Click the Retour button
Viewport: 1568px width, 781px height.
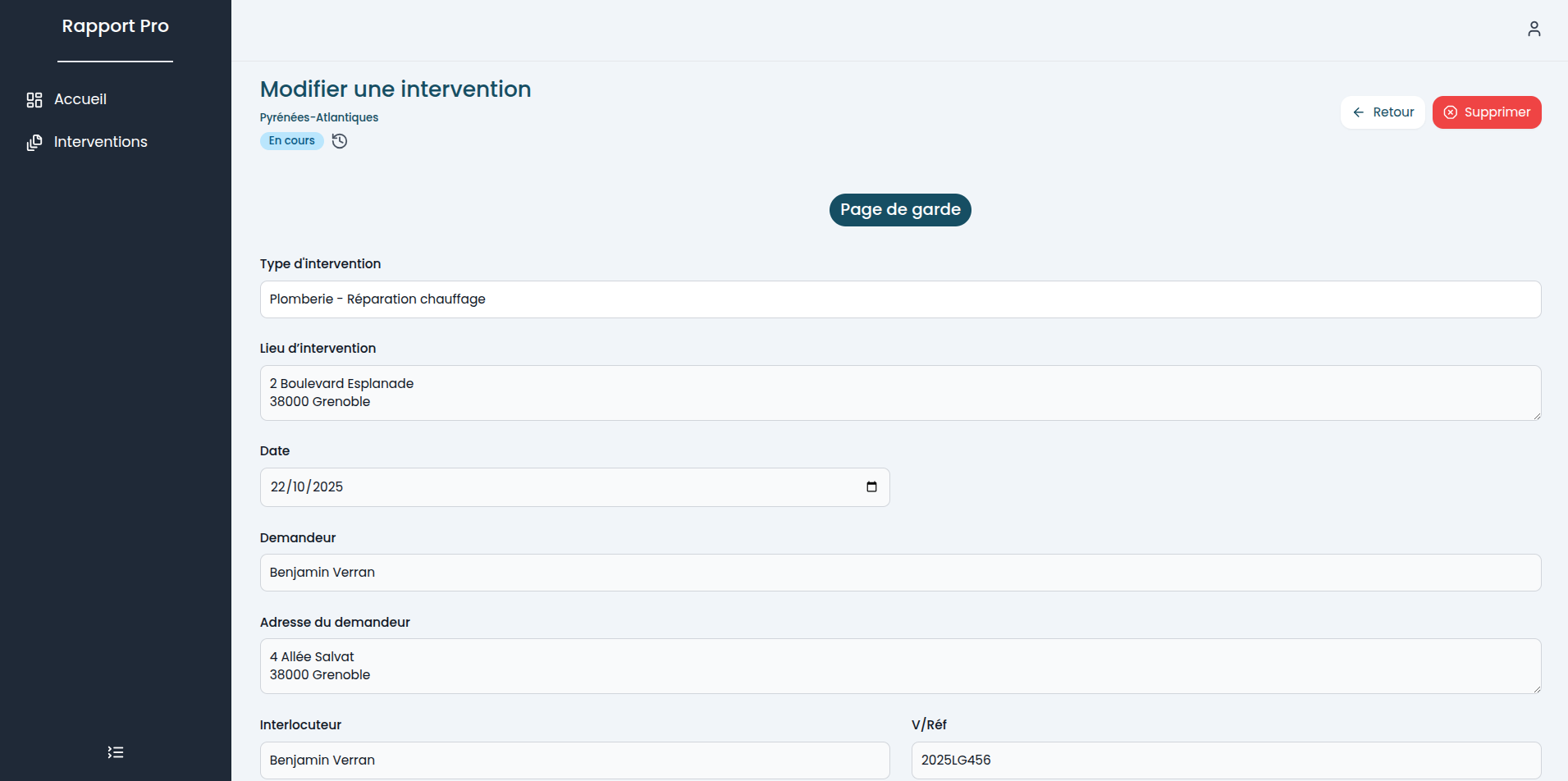[1383, 112]
